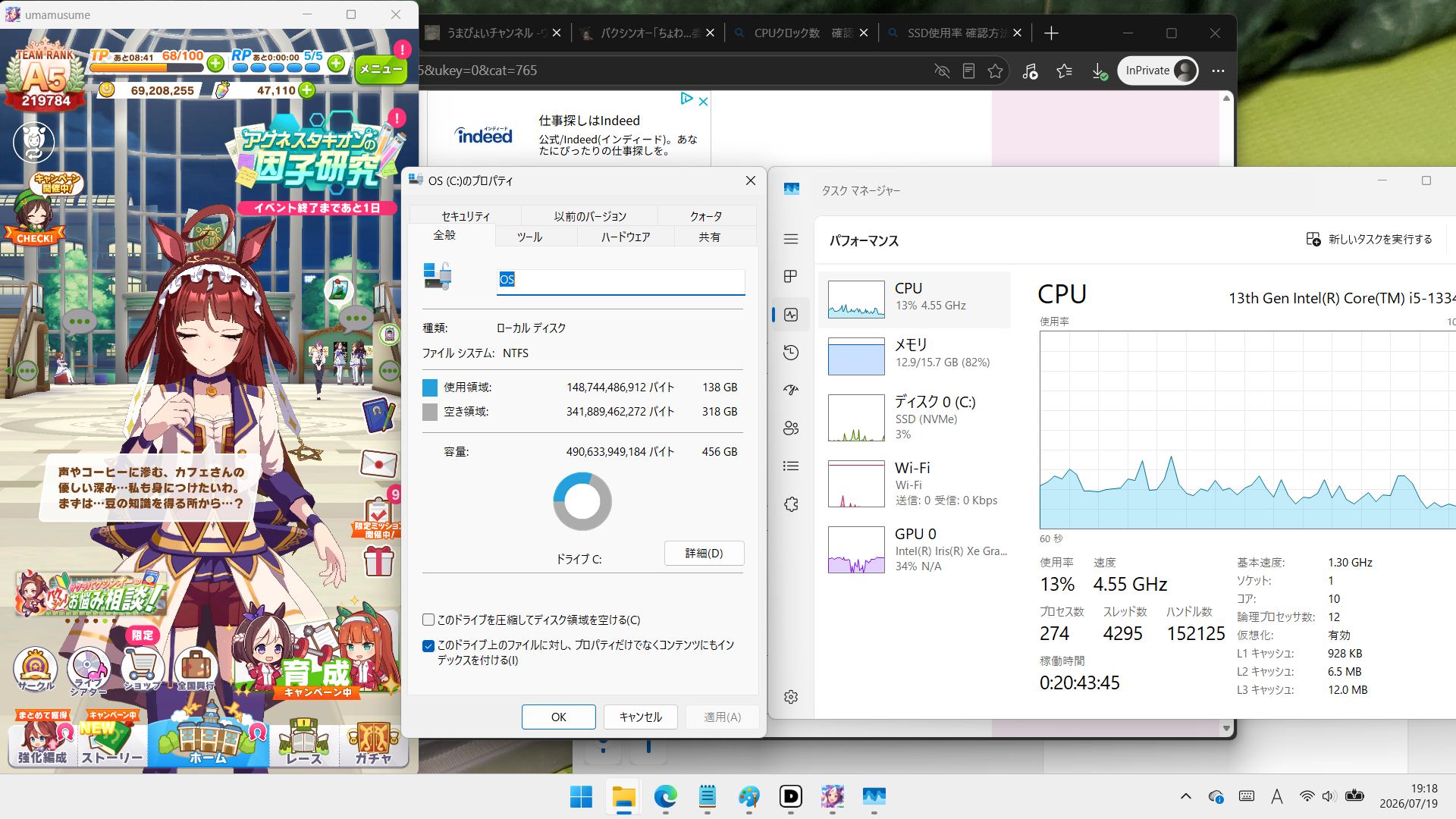The width and height of the screenshot is (1456, 819).
Task: Show hidden system tray icons chevron
Action: point(1186,796)
